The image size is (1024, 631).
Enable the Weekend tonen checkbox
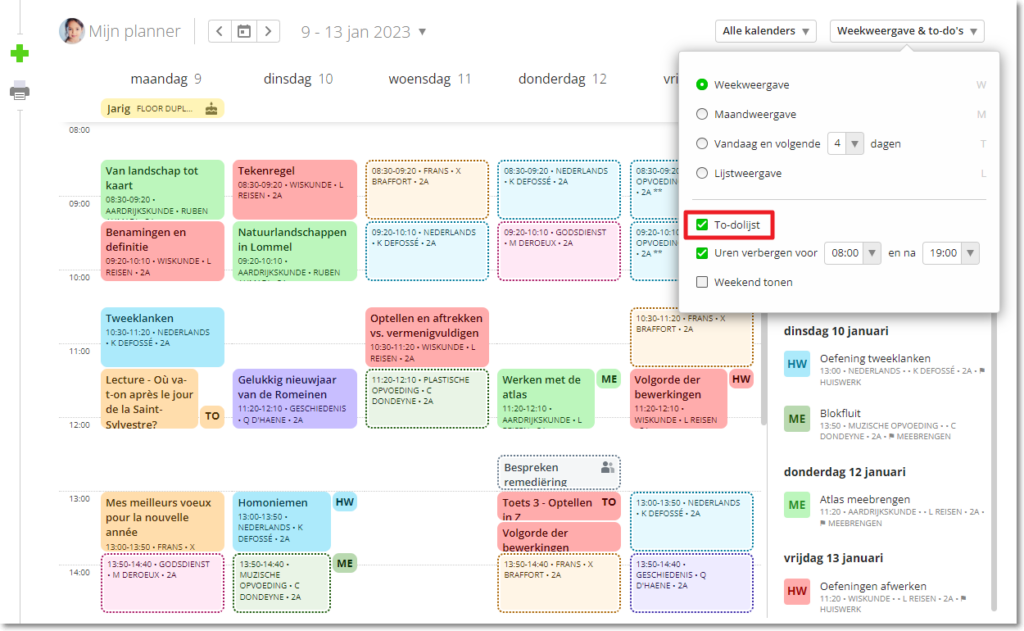(702, 282)
